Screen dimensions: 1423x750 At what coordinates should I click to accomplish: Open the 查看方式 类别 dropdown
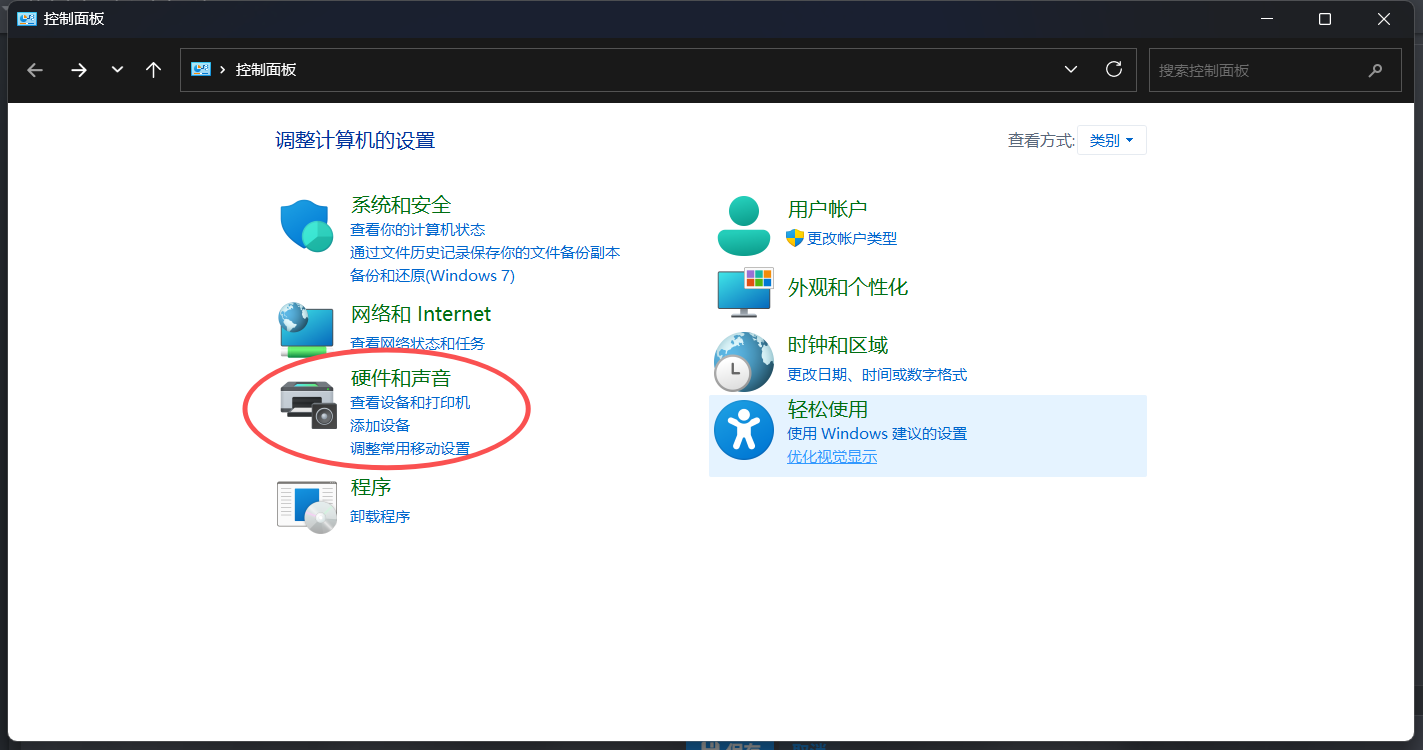click(1111, 141)
